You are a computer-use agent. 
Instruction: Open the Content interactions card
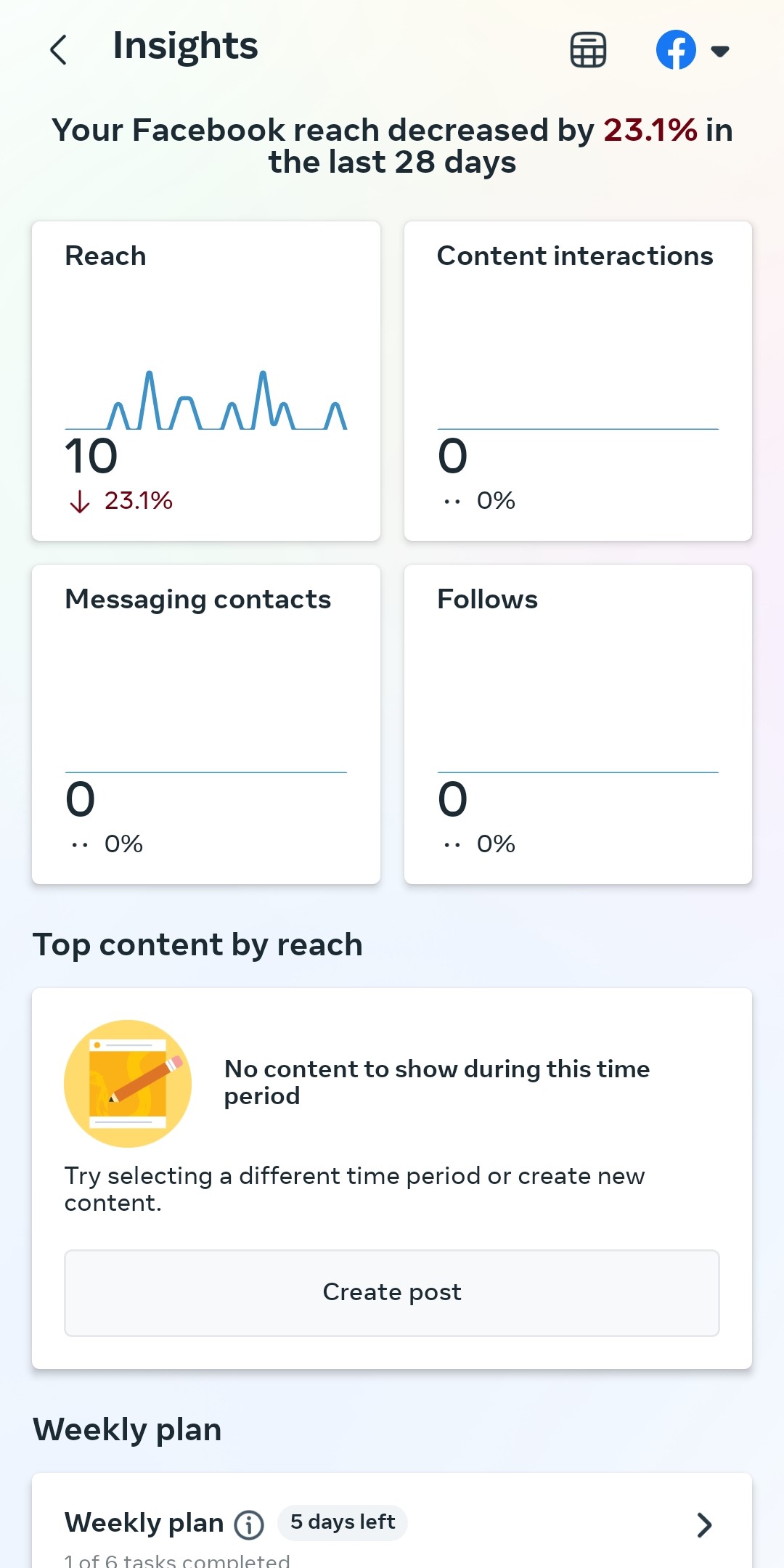pos(578,381)
